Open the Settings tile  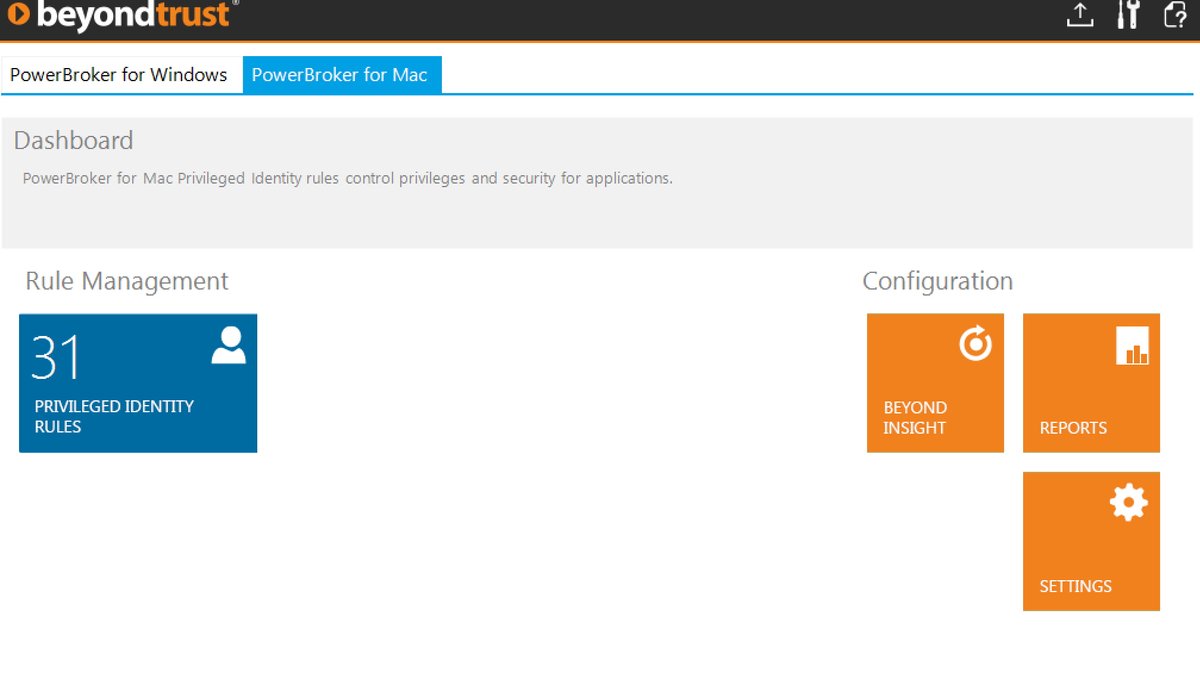coord(1090,540)
